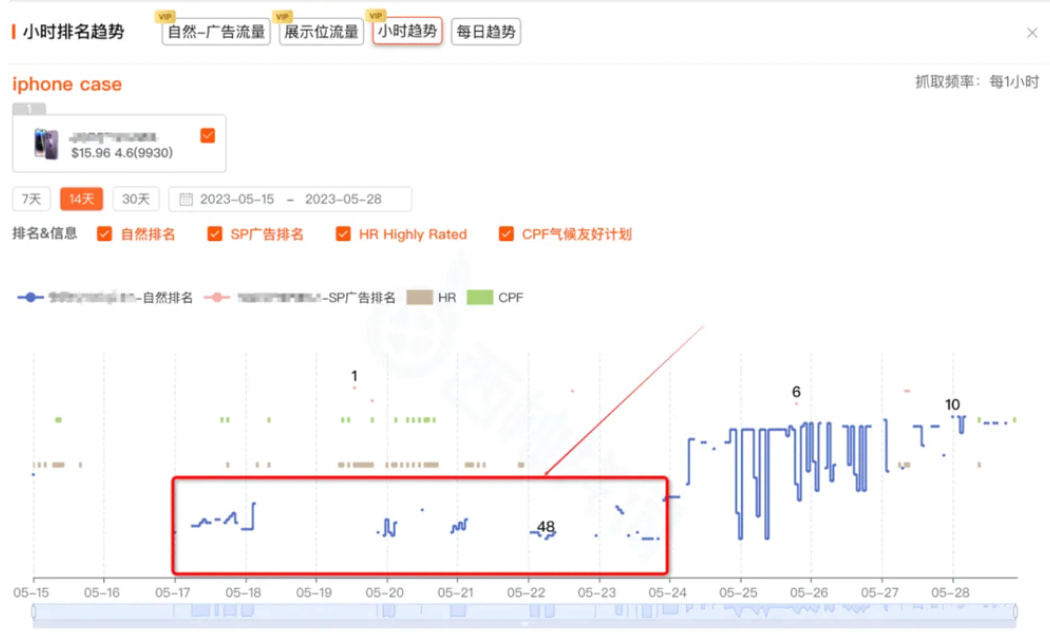The image size is (1050, 635).
Task: Toggle the 自然排名 checkbox
Action: pos(104,234)
